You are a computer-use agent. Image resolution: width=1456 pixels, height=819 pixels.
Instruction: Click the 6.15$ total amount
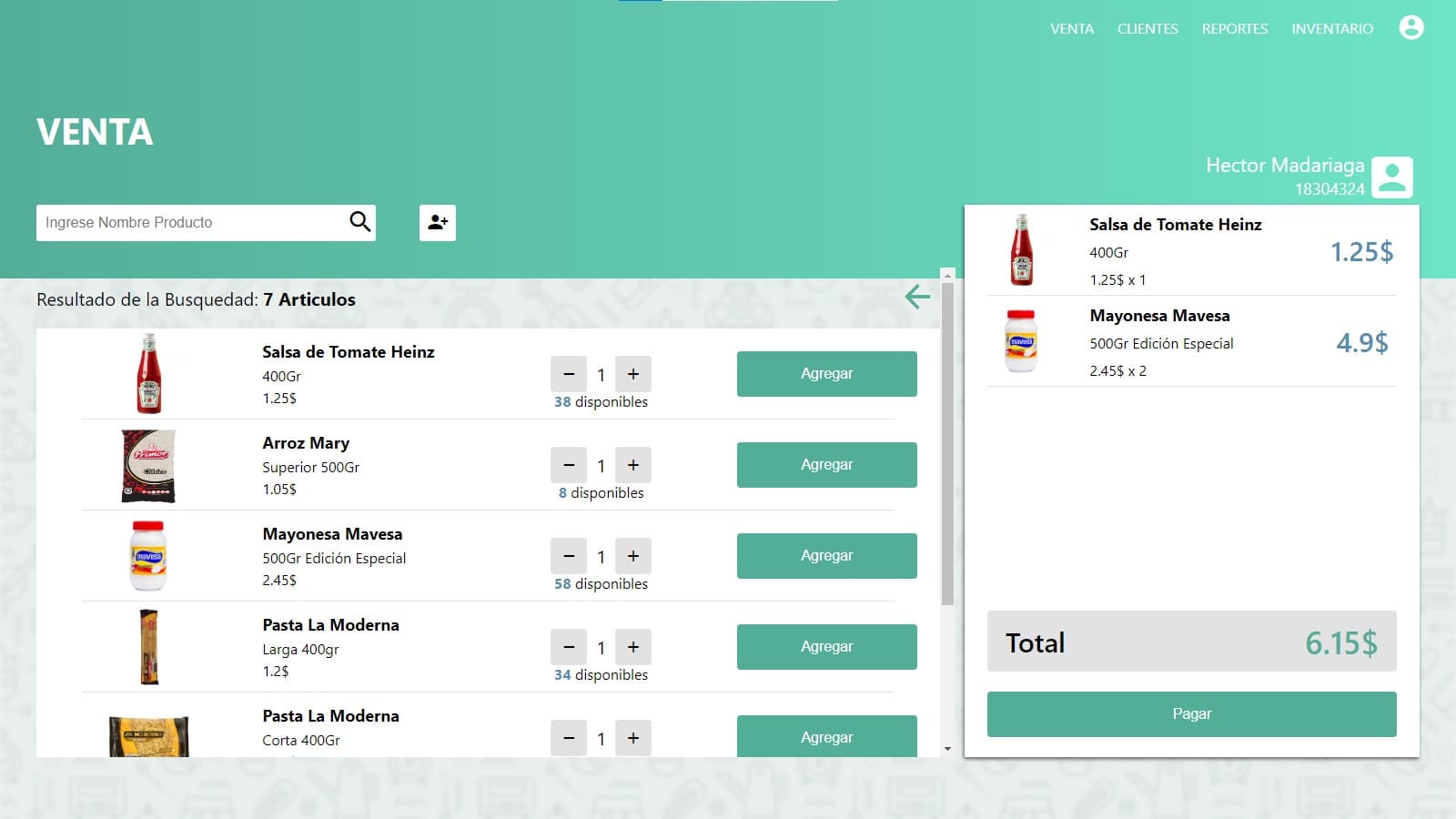click(x=1341, y=643)
